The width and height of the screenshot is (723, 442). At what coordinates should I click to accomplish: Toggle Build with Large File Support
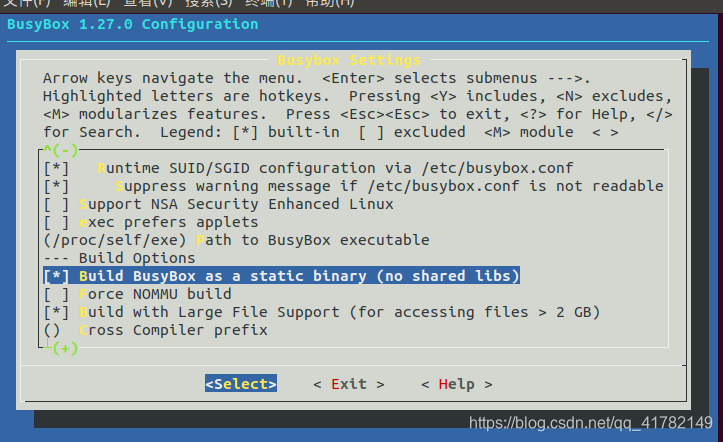(x=56, y=312)
